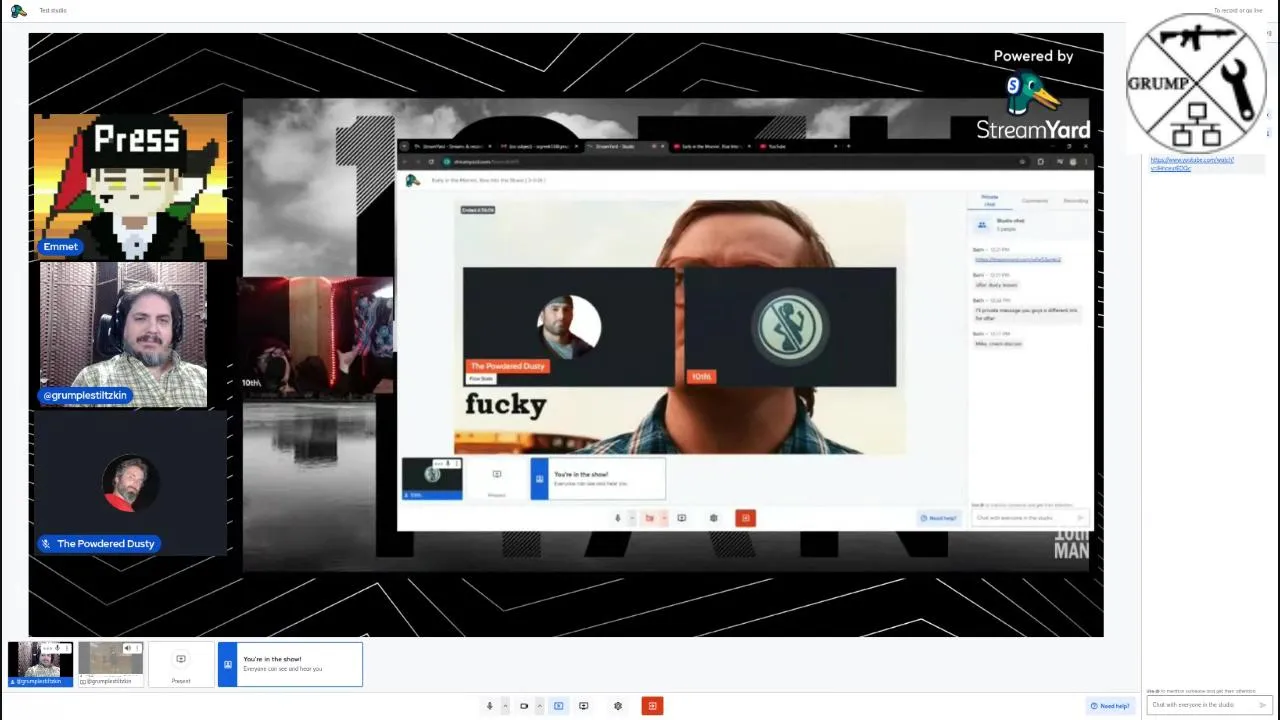
Task: Open the camera options chevron
Action: click(539, 706)
